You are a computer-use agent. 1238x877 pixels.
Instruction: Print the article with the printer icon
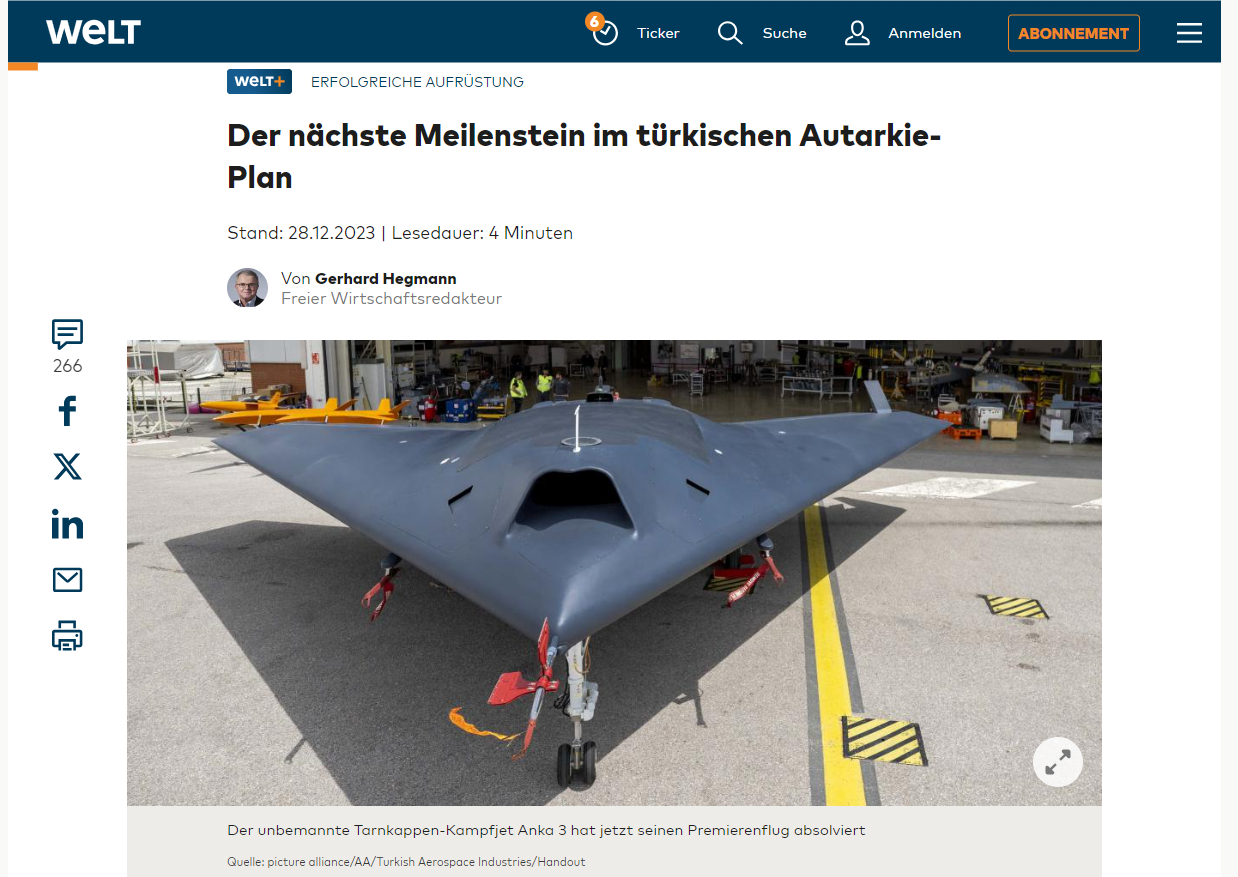[x=67, y=636]
